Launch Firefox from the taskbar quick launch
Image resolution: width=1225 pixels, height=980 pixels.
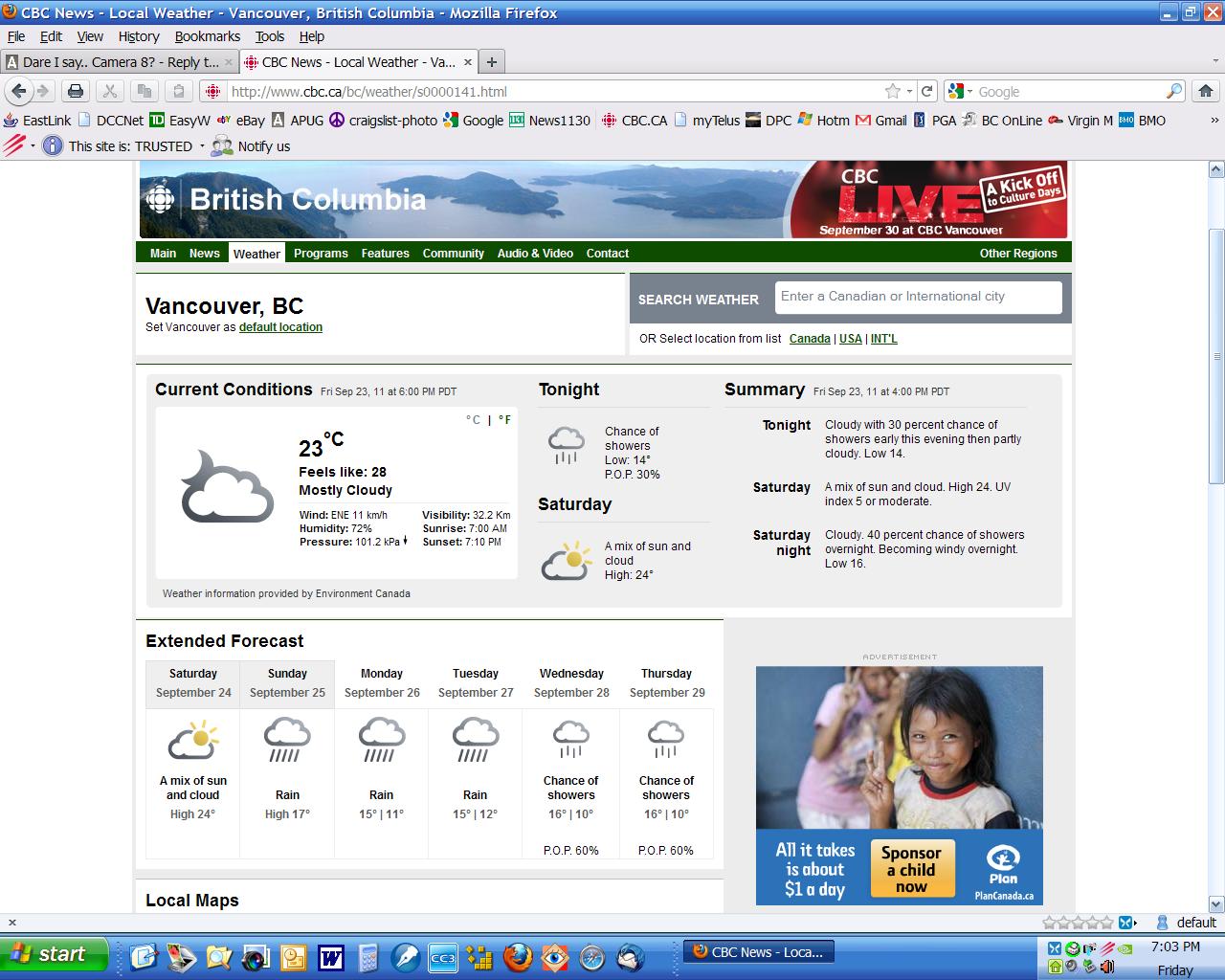pos(518,956)
